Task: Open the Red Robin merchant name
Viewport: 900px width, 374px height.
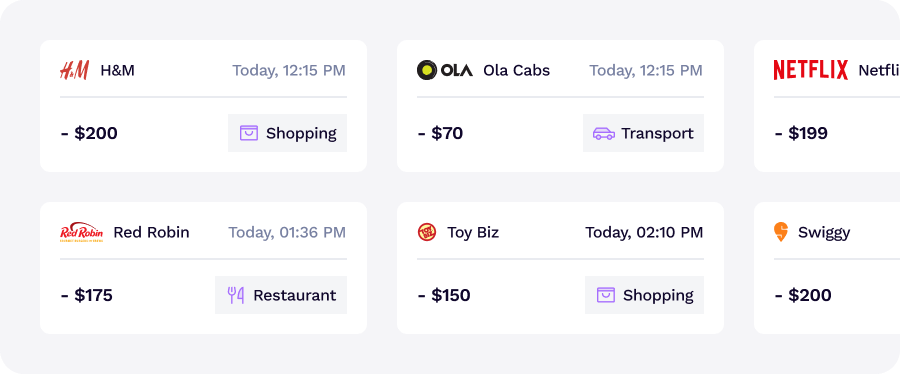Action: coord(152,232)
